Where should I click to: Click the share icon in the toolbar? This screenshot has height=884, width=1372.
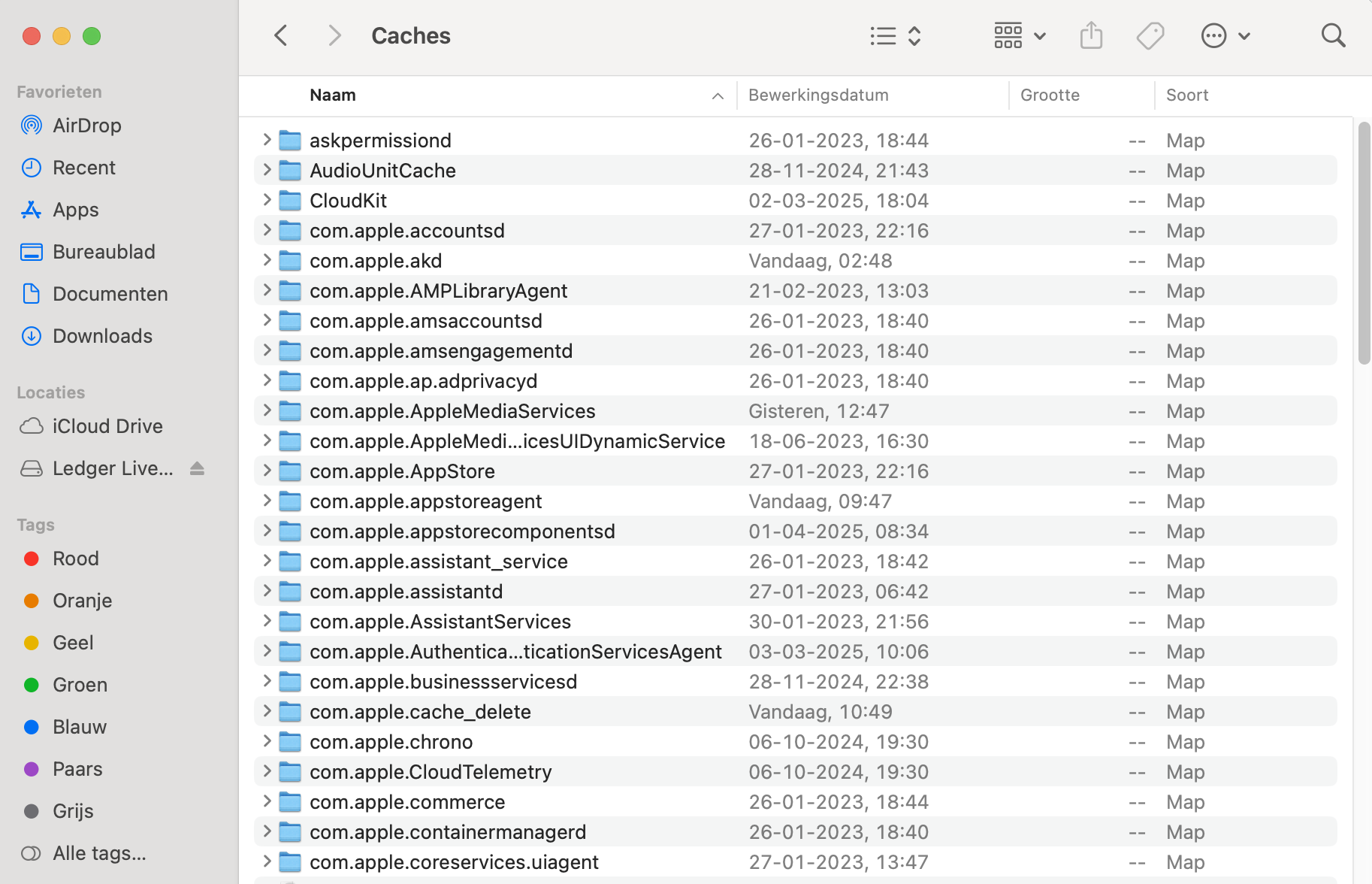[x=1091, y=35]
